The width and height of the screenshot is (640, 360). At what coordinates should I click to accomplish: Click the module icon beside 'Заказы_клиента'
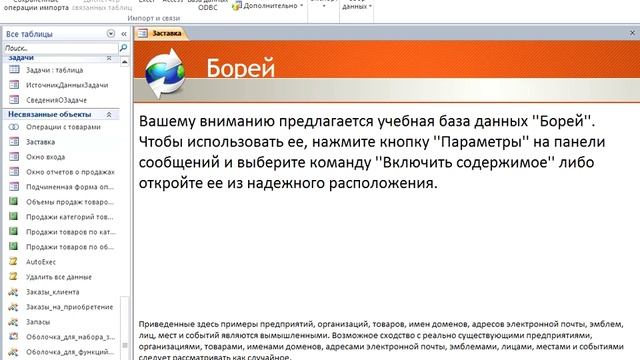13,292
